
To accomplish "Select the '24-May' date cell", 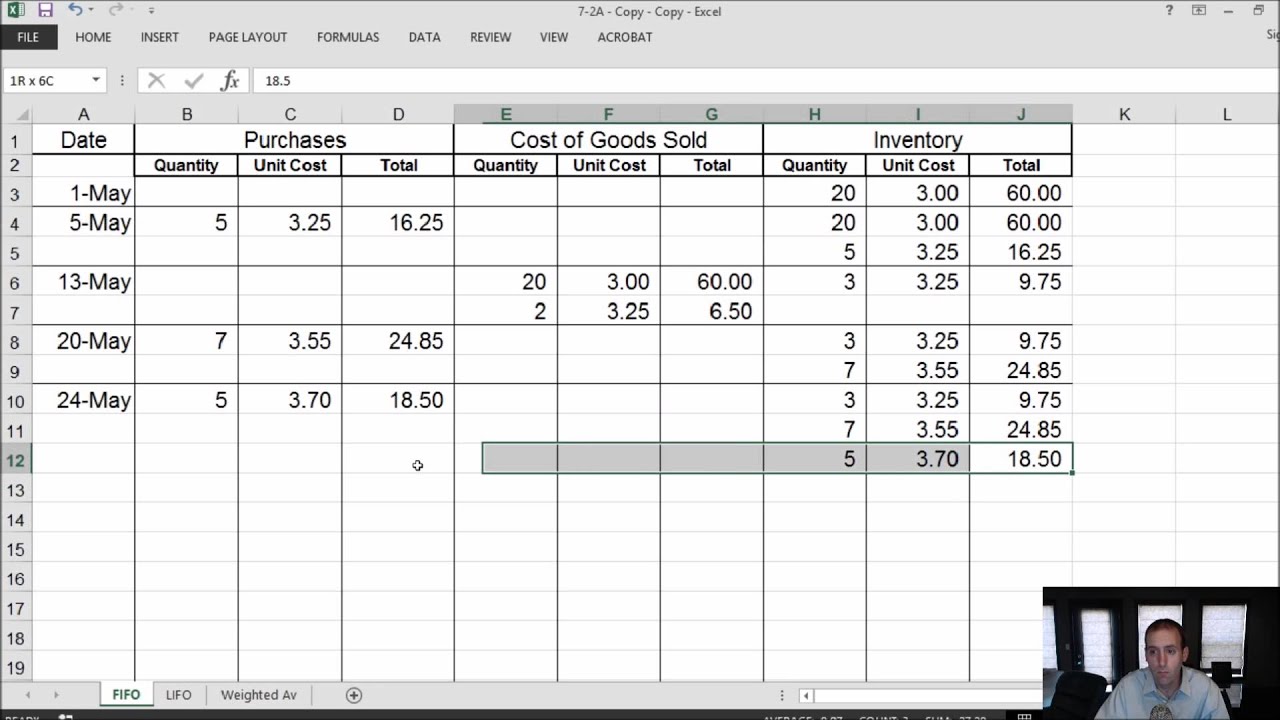I will click(x=83, y=400).
